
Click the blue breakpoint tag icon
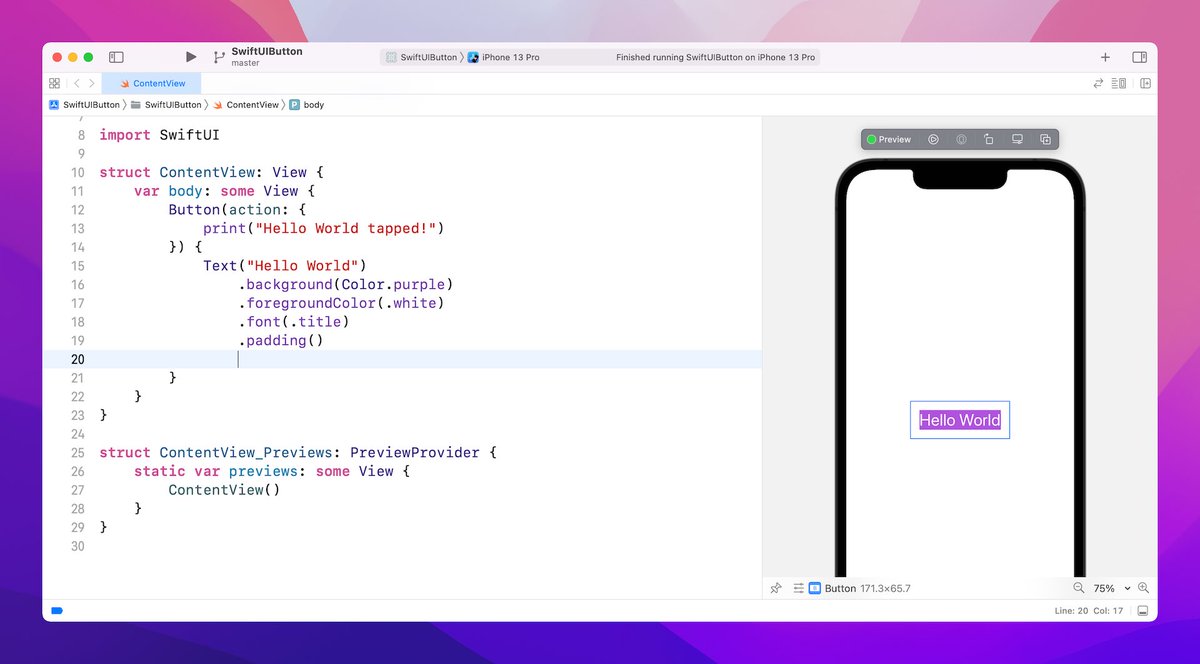57,610
